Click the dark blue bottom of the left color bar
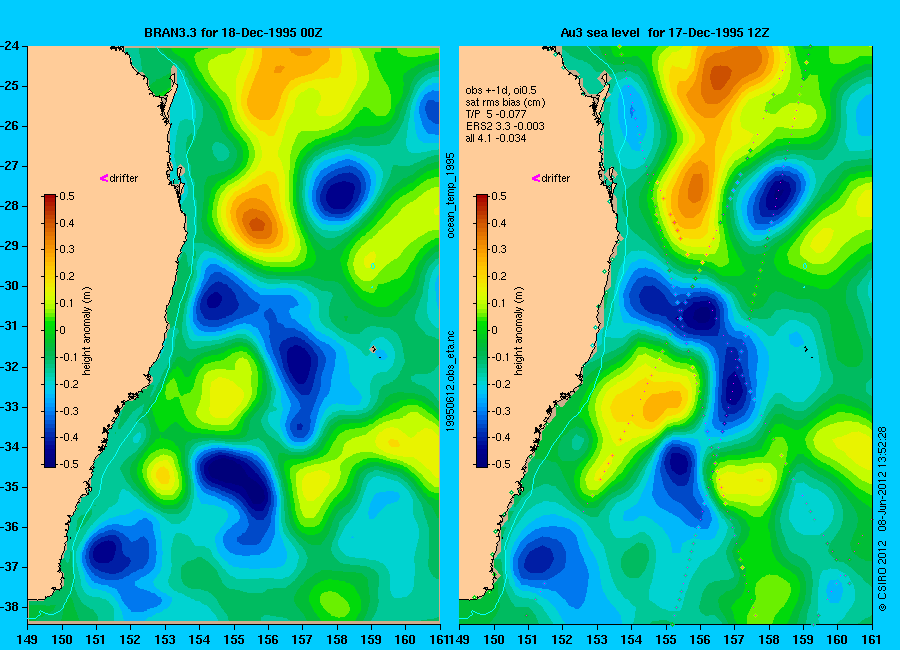The height and width of the screenshot is (650, 900). pyautogui.click(x=50, y=461)
